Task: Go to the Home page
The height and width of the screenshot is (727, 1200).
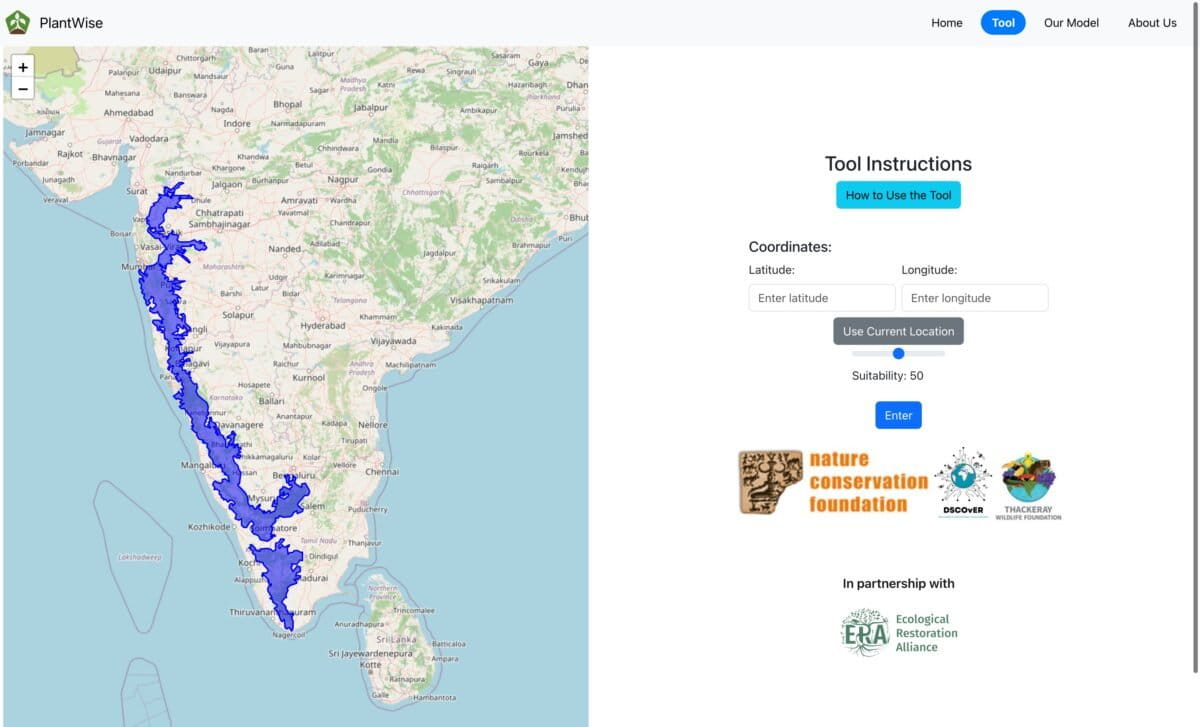Action: pyautogui.click(x=947, y=23)
